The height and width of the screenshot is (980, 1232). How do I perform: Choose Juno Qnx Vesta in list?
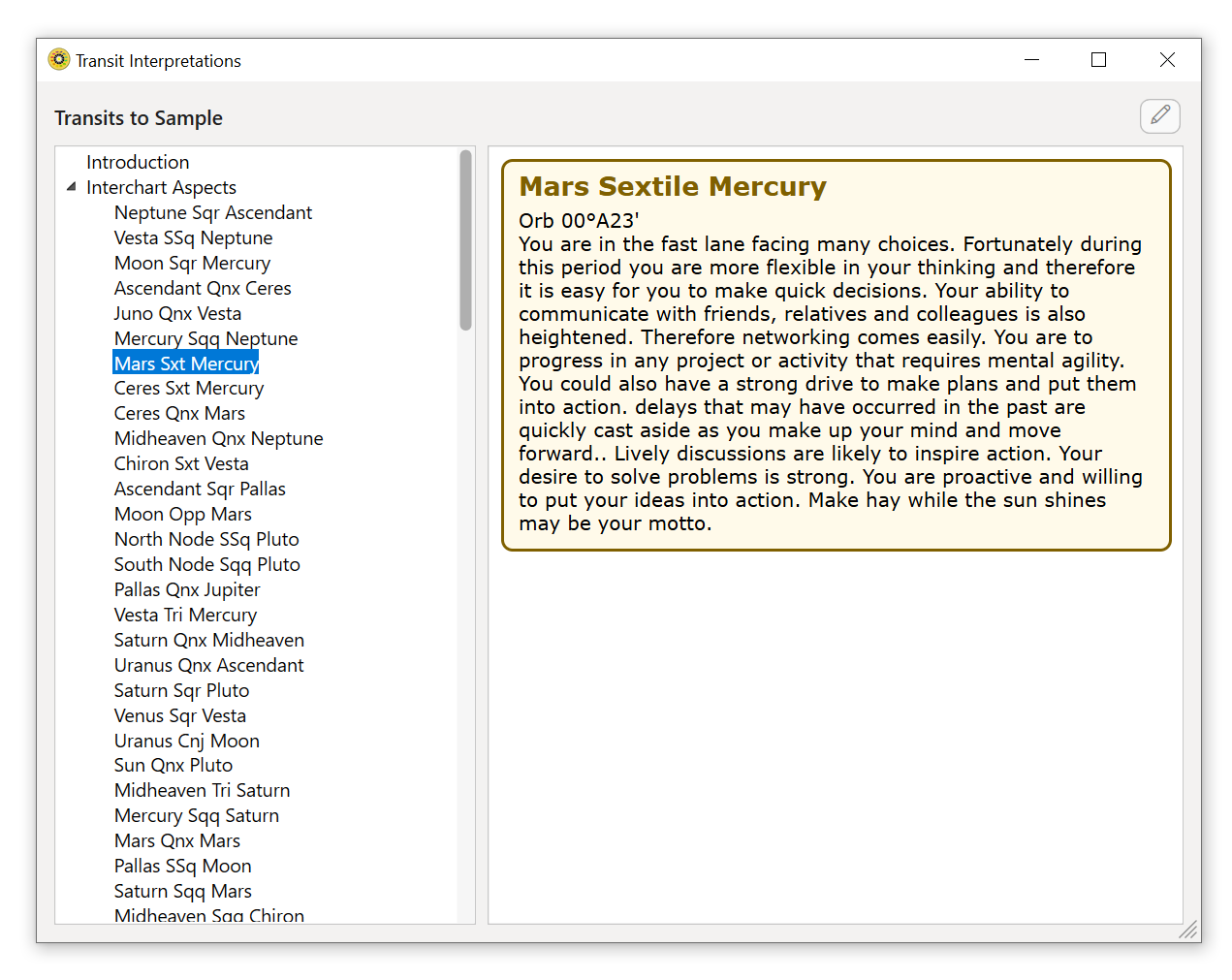pos(177,313)
